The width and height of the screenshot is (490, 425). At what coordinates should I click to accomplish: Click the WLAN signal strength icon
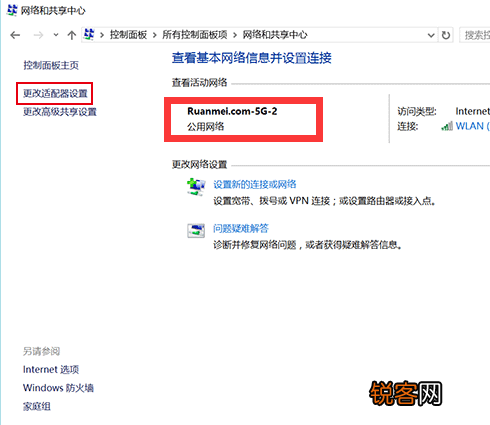447,126
